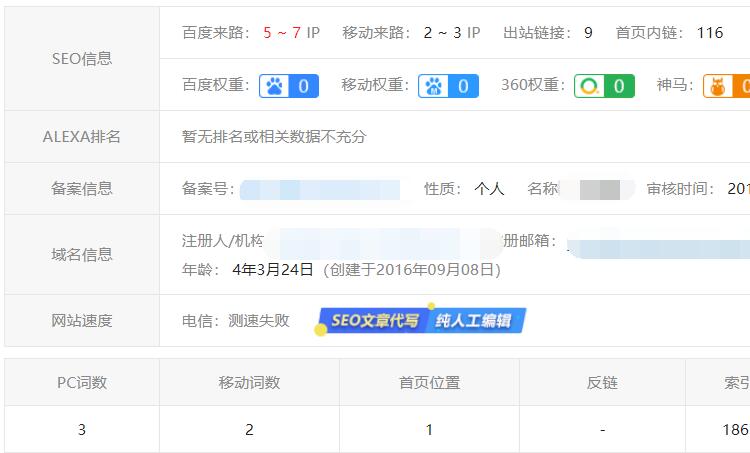Image resolution: width=750 pixels, height=453 pixels.
Task: Click the 360 weight green badge
Action: pyautogui.click(x=605, y=86)
